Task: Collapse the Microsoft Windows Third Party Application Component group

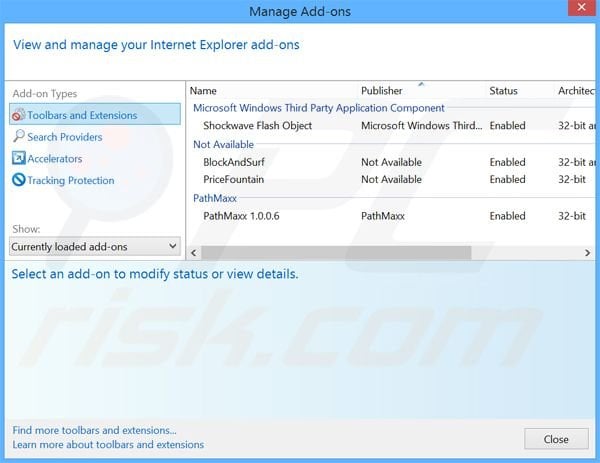Action: (x=319, y=108)
